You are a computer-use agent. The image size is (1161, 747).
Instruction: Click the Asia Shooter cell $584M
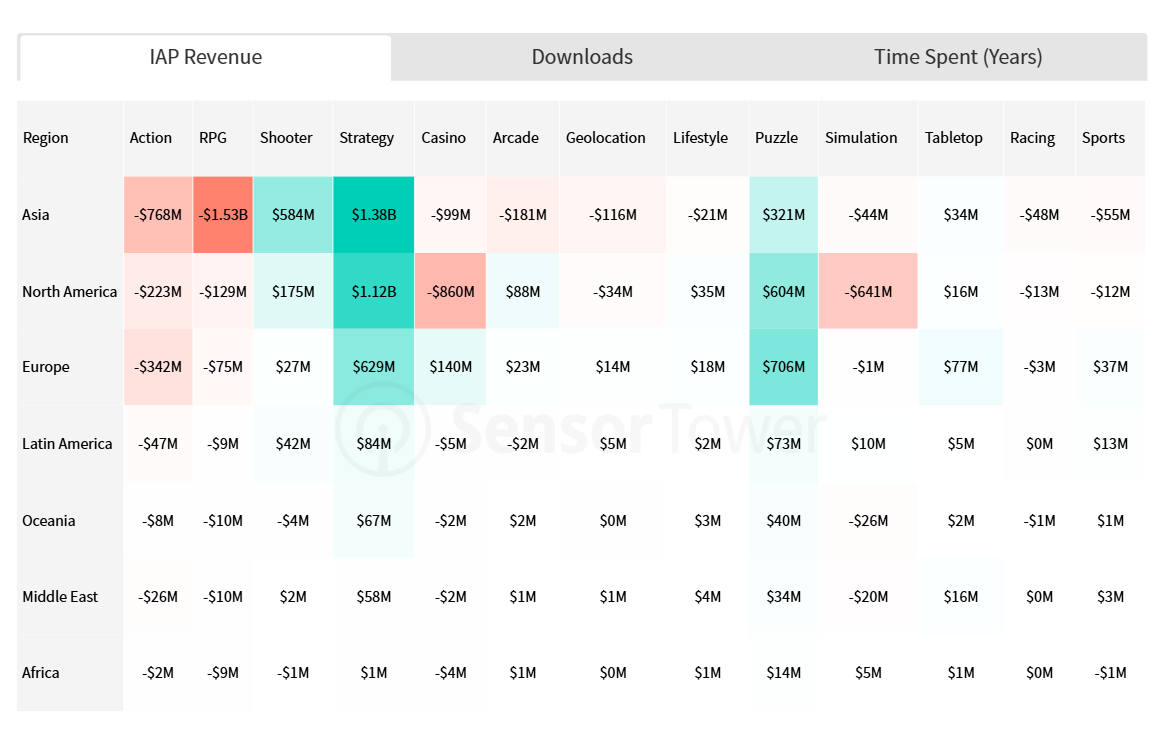[293, 215]
